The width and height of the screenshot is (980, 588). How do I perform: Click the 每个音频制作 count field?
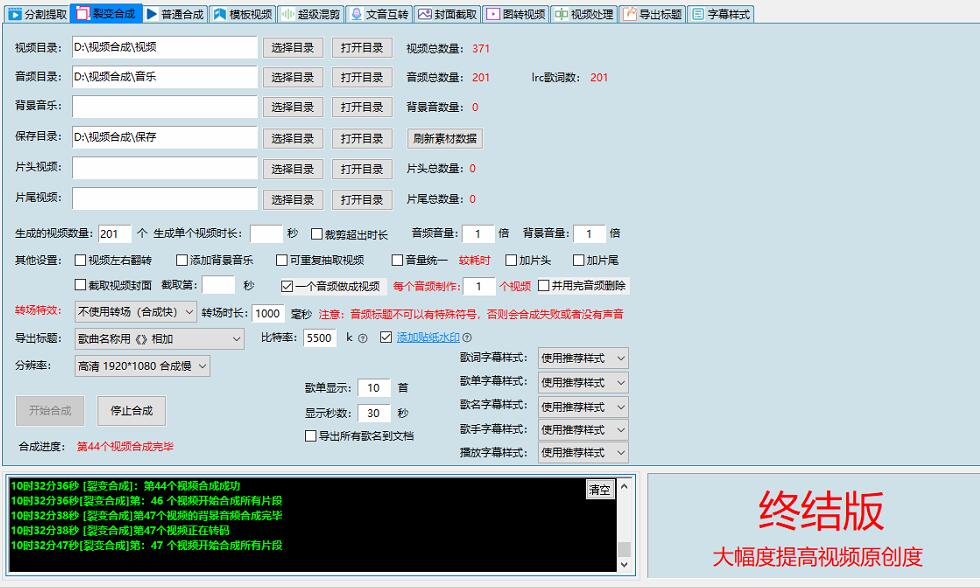click(479, 286)
